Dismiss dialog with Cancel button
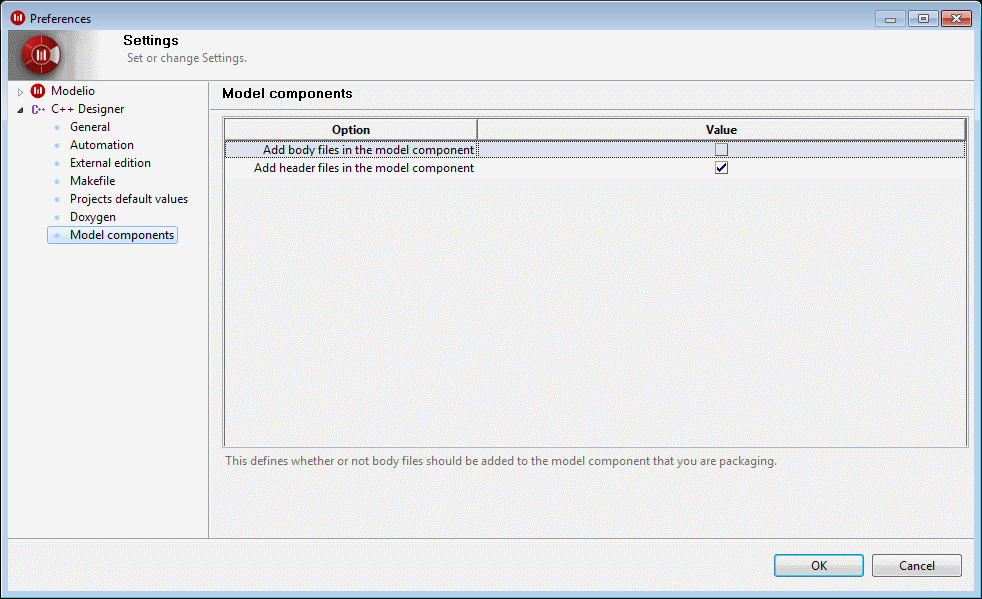 coord(917,566)
